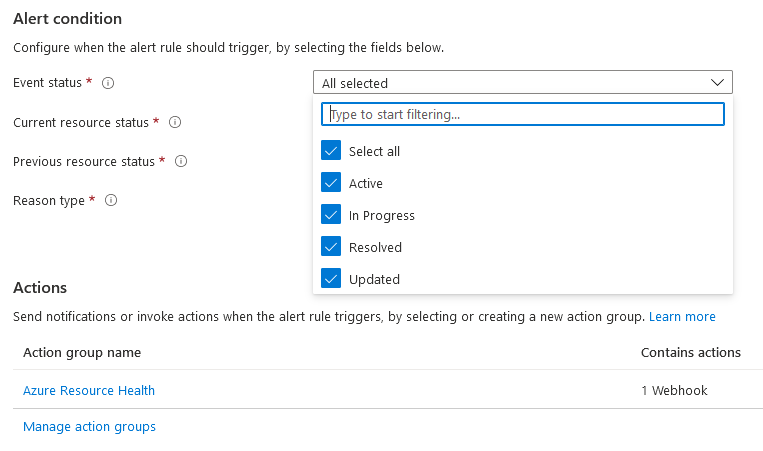The image size is (763, 451).
Task: Uncheck the Updated checkbox
Action: (331, 278)
